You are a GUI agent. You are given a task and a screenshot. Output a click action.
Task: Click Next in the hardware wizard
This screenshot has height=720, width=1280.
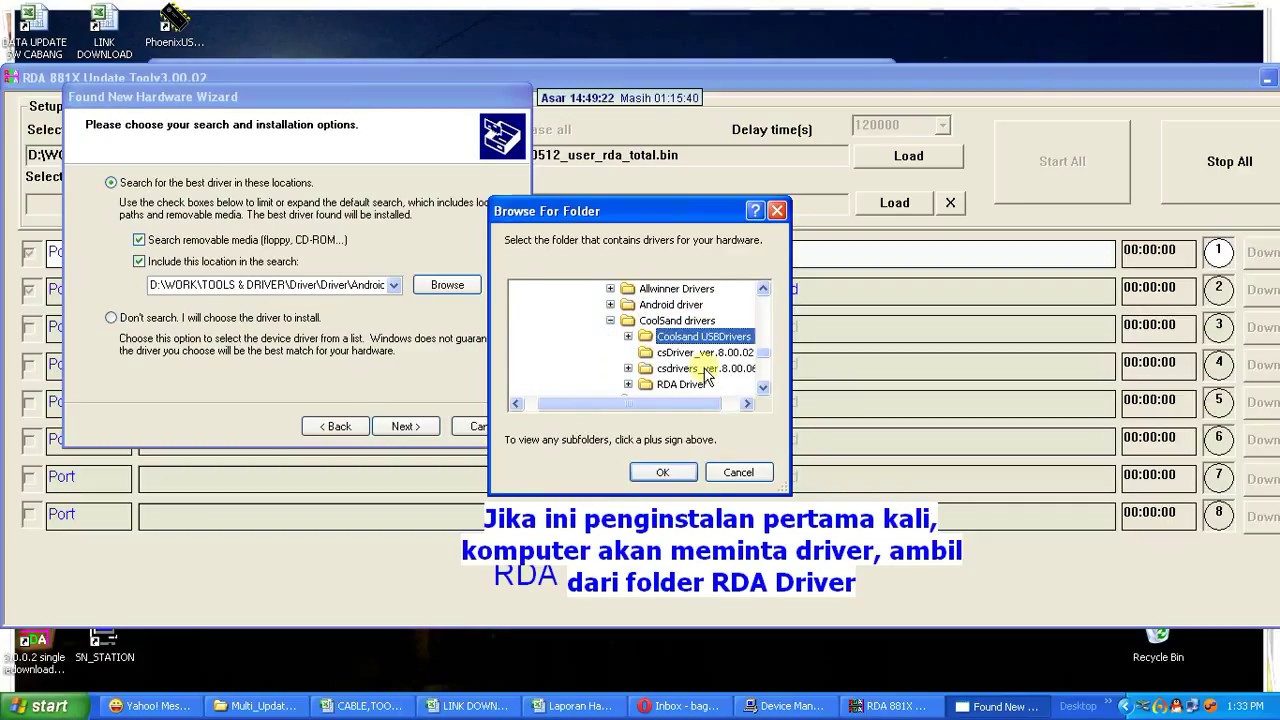tap(405, 427)
